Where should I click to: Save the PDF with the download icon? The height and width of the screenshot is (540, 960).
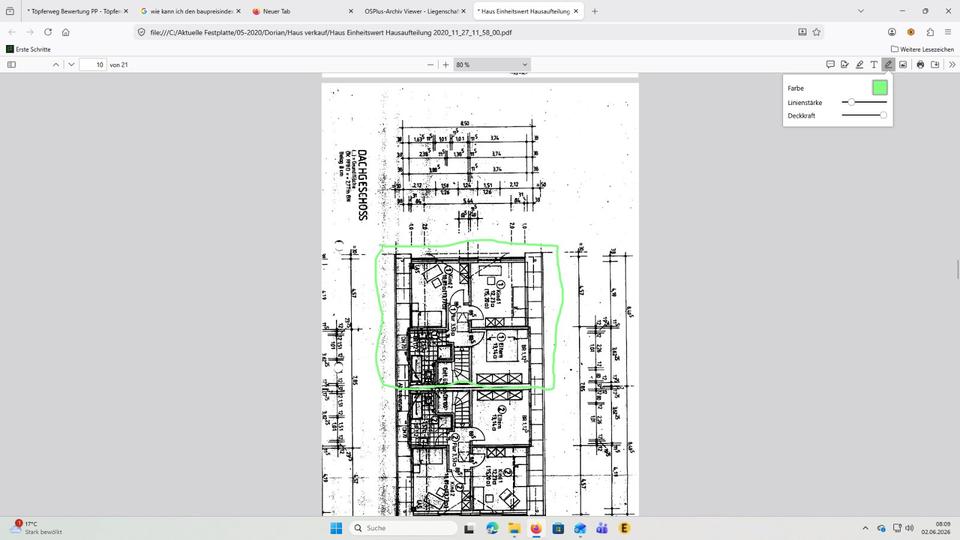point(935,64)
